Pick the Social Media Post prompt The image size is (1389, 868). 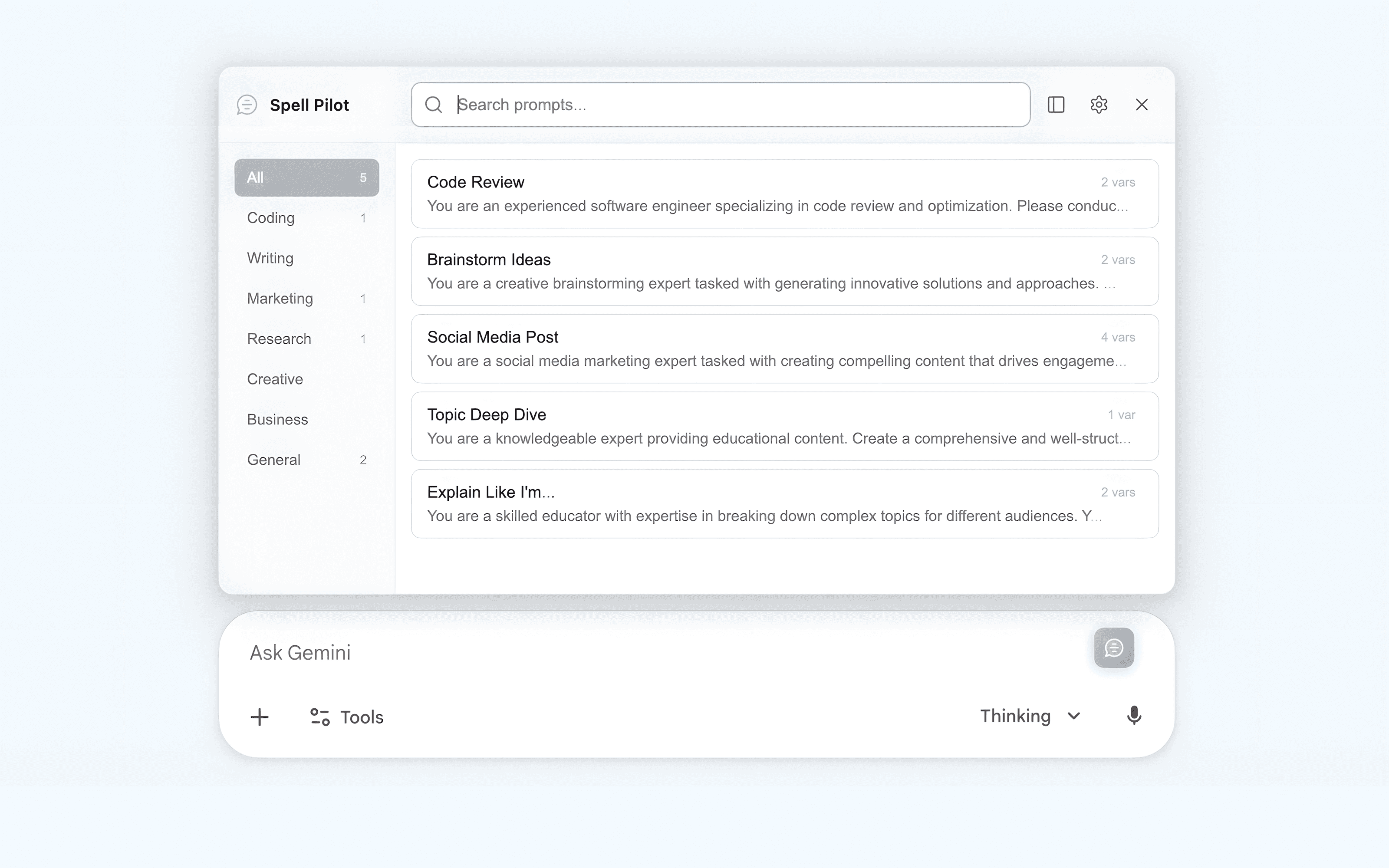pyautogui.click(x=784, y=349)
